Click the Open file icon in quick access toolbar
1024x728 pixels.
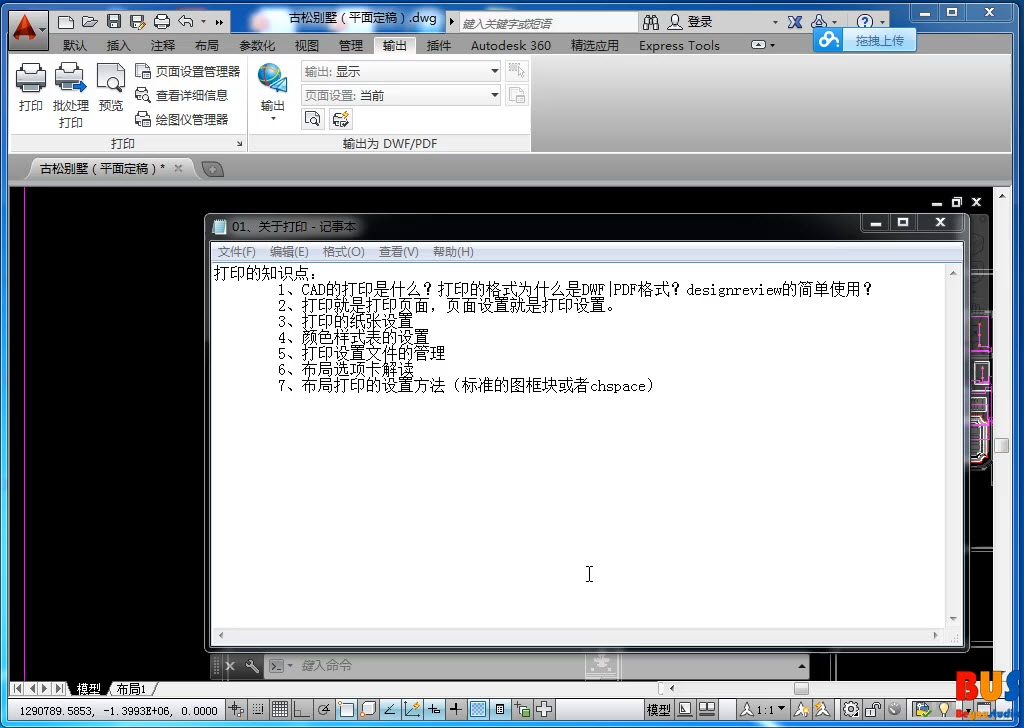90,21
